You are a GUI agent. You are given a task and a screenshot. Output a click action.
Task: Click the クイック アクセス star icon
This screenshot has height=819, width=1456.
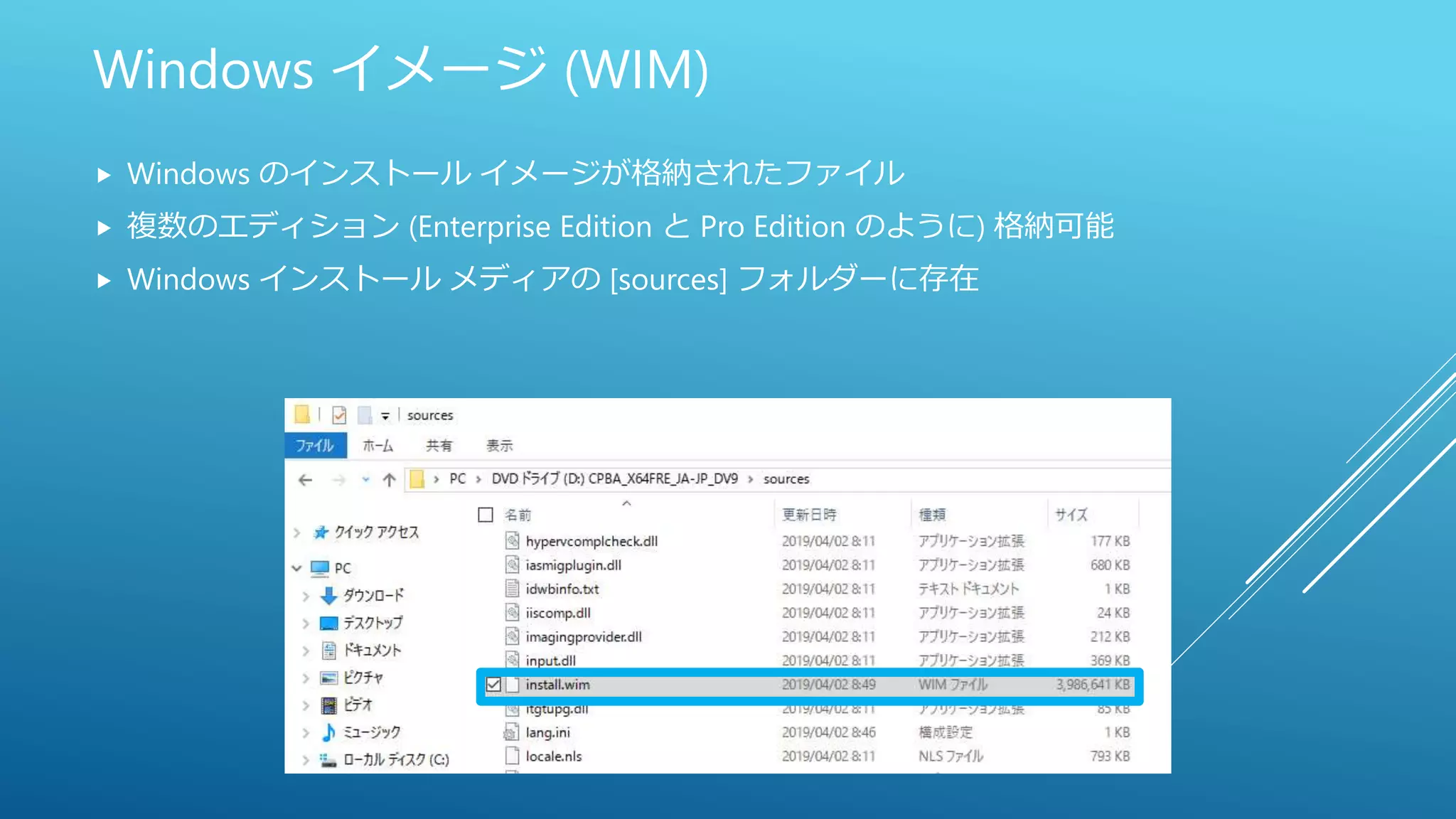coord(321,532)
